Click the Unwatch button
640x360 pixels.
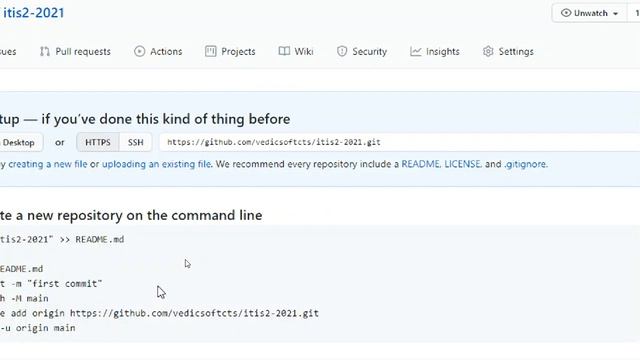pos(589,13)
